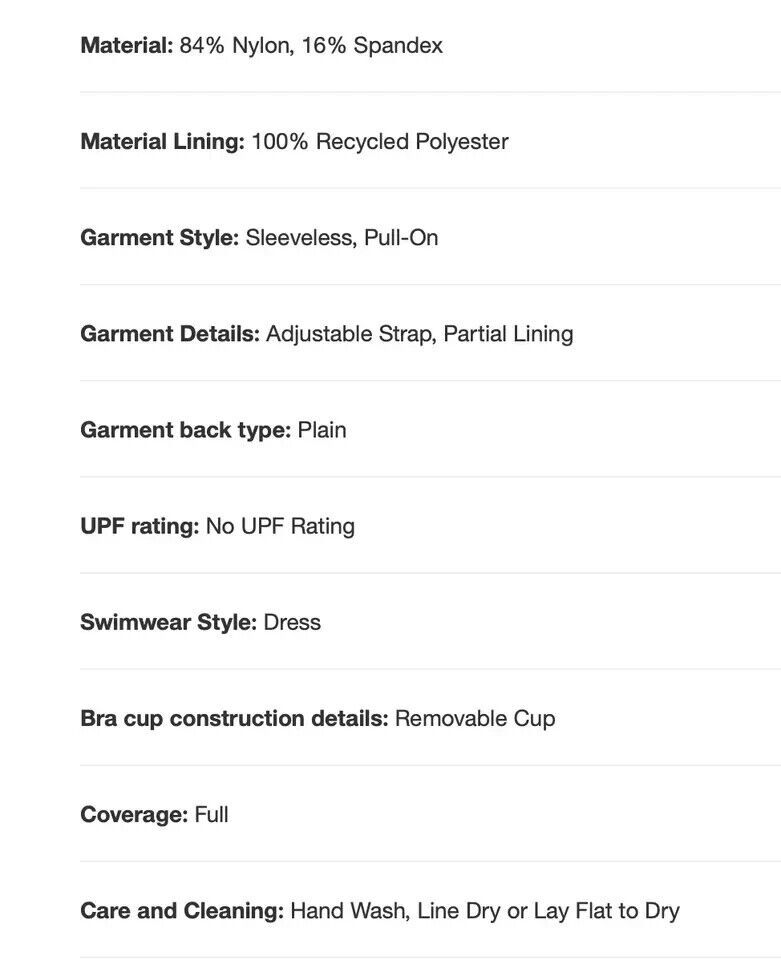Click No UPF Rating value

[280, 526]
